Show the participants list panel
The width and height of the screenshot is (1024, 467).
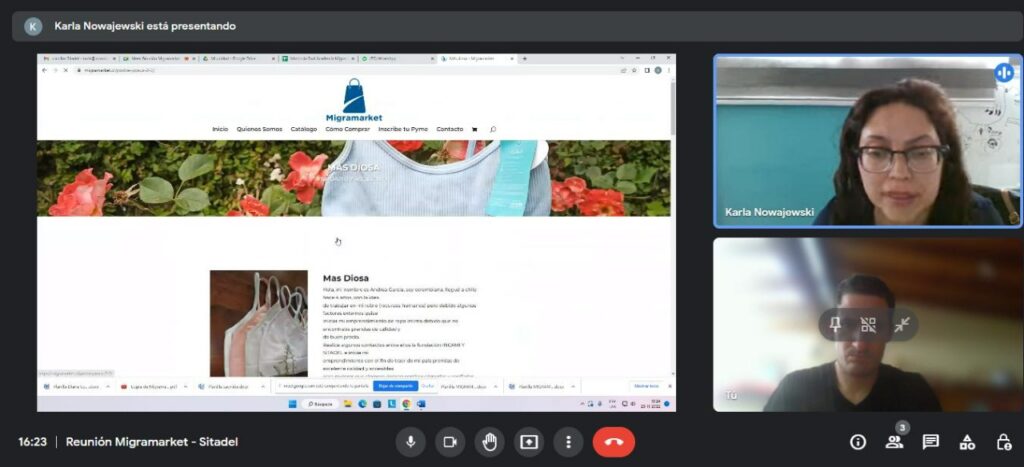pyautogui.click(x=894, y=442)
